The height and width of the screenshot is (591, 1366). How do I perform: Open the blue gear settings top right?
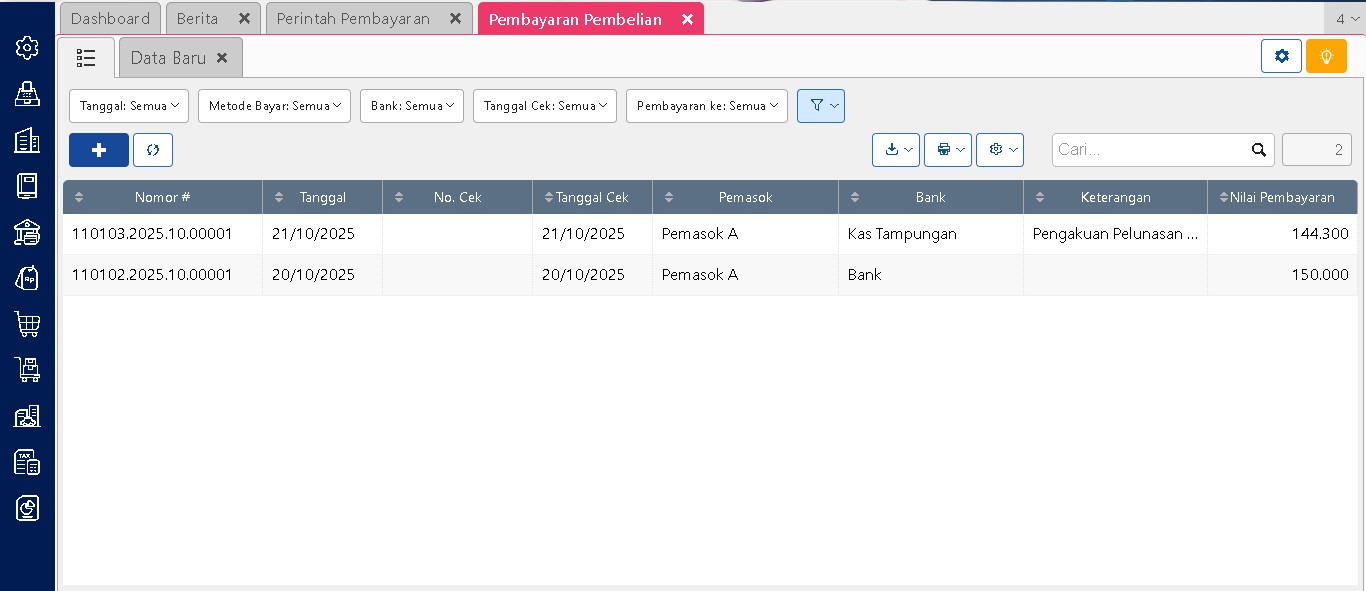click(x=1281, y=57)
